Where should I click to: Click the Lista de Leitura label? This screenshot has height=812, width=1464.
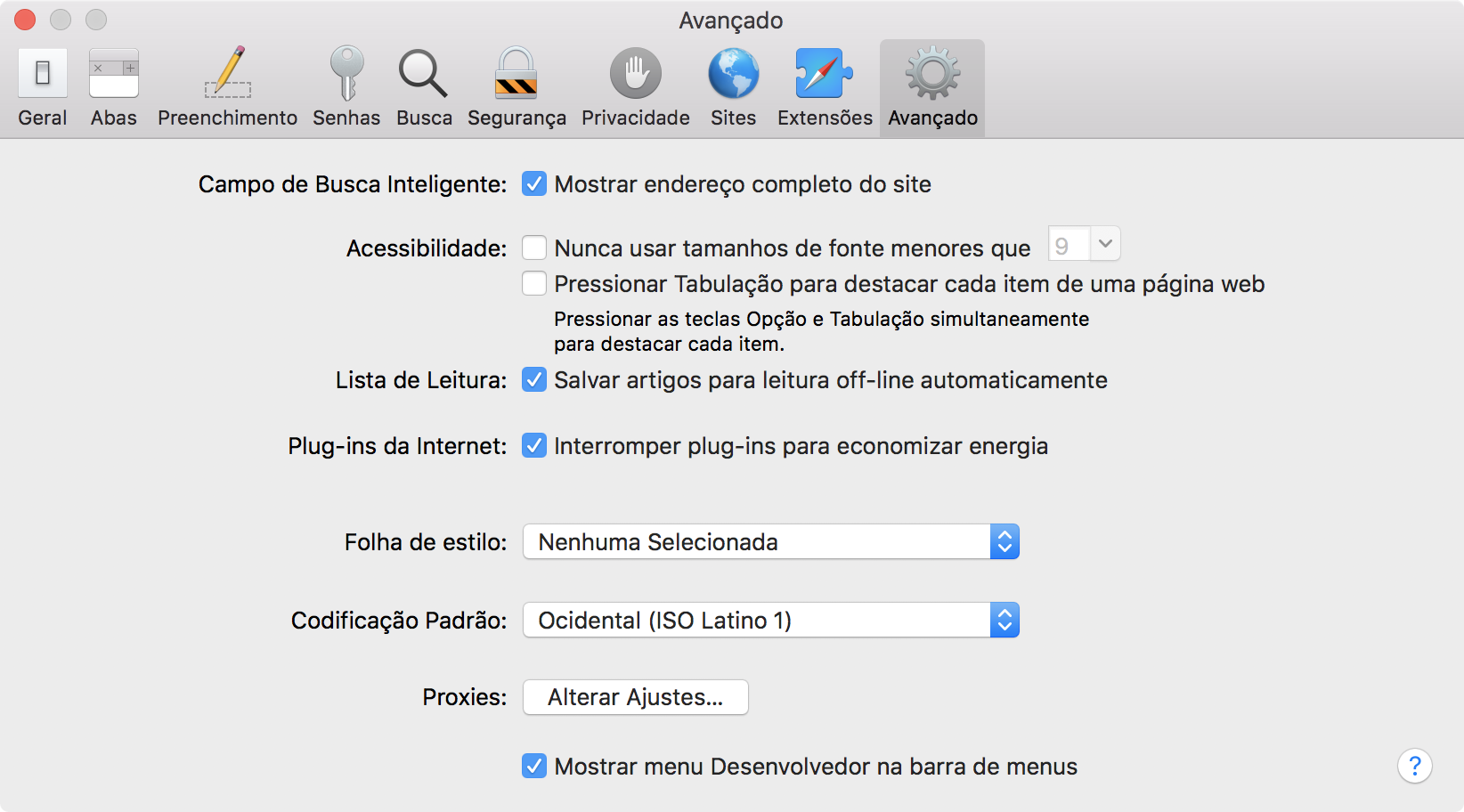421,380
